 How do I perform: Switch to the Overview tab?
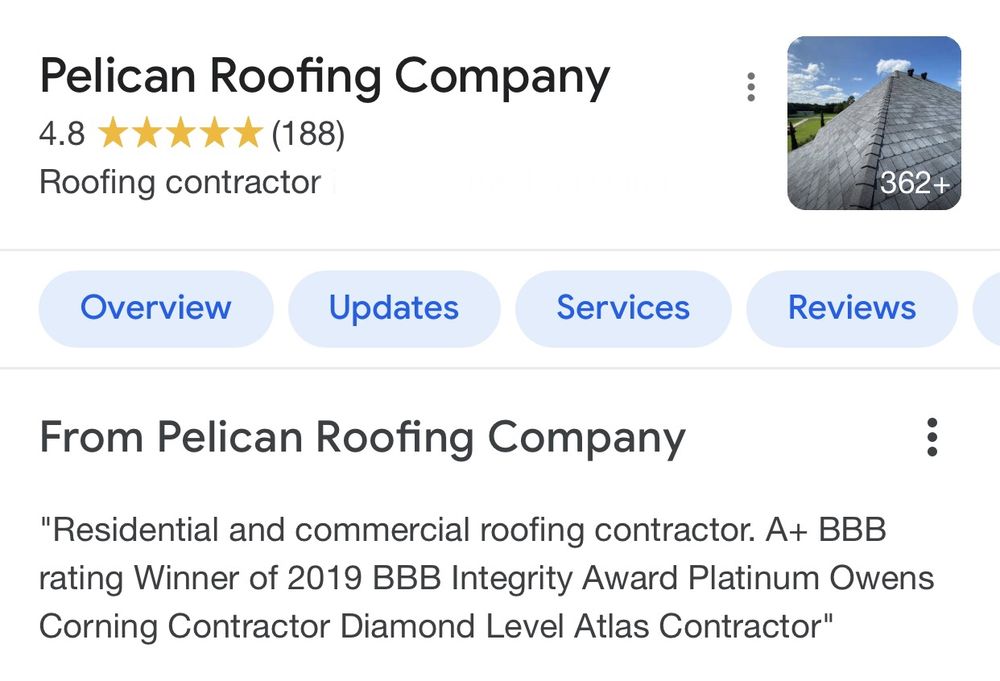[155, 308]
